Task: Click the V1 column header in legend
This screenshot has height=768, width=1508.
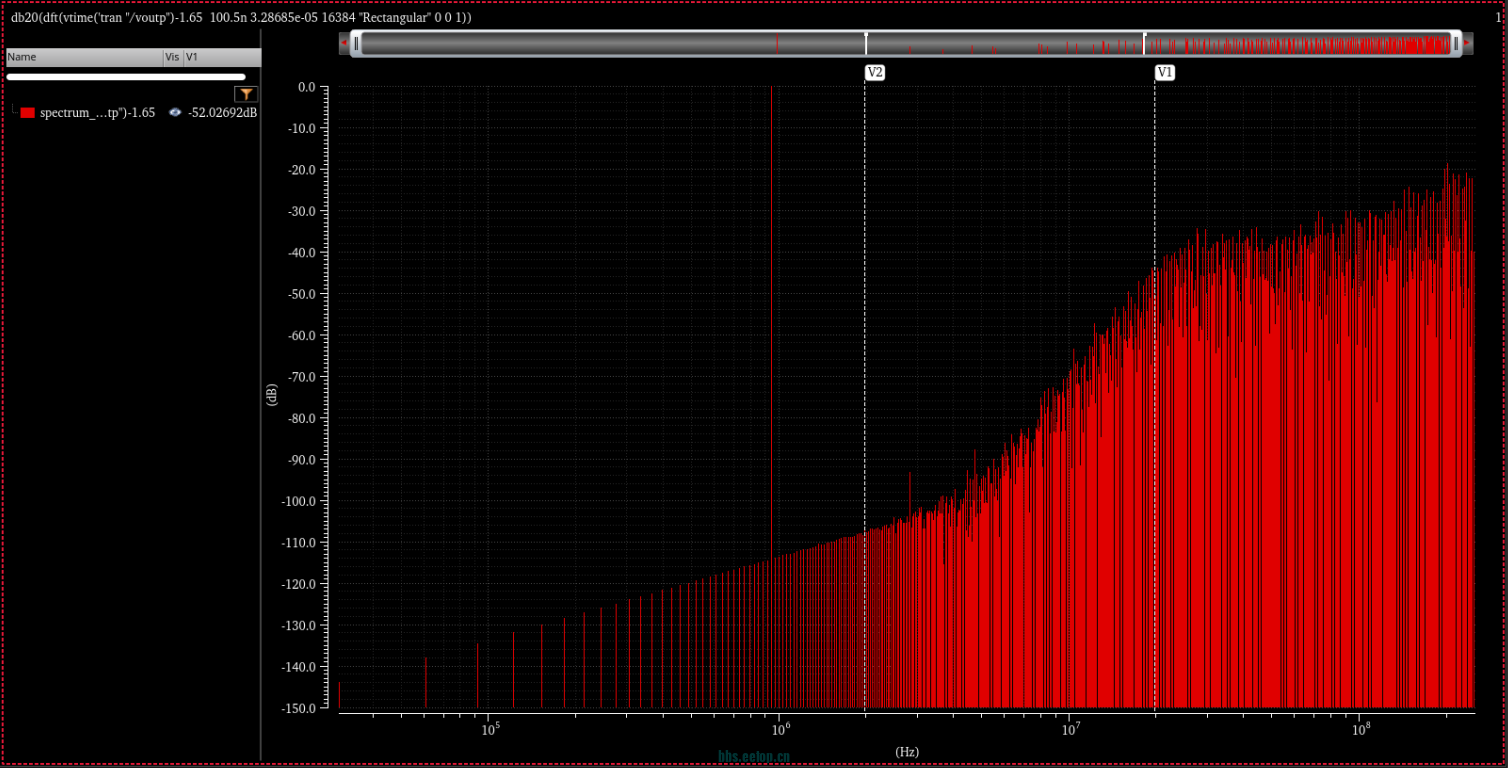Action: coord(192,57)
